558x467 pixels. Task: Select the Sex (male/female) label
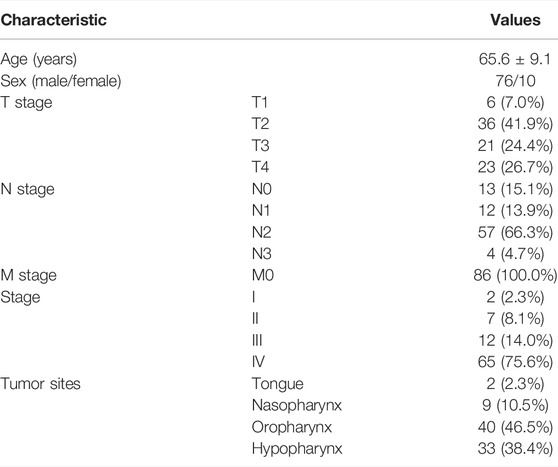pyautogui.click(x=61, y=81)
